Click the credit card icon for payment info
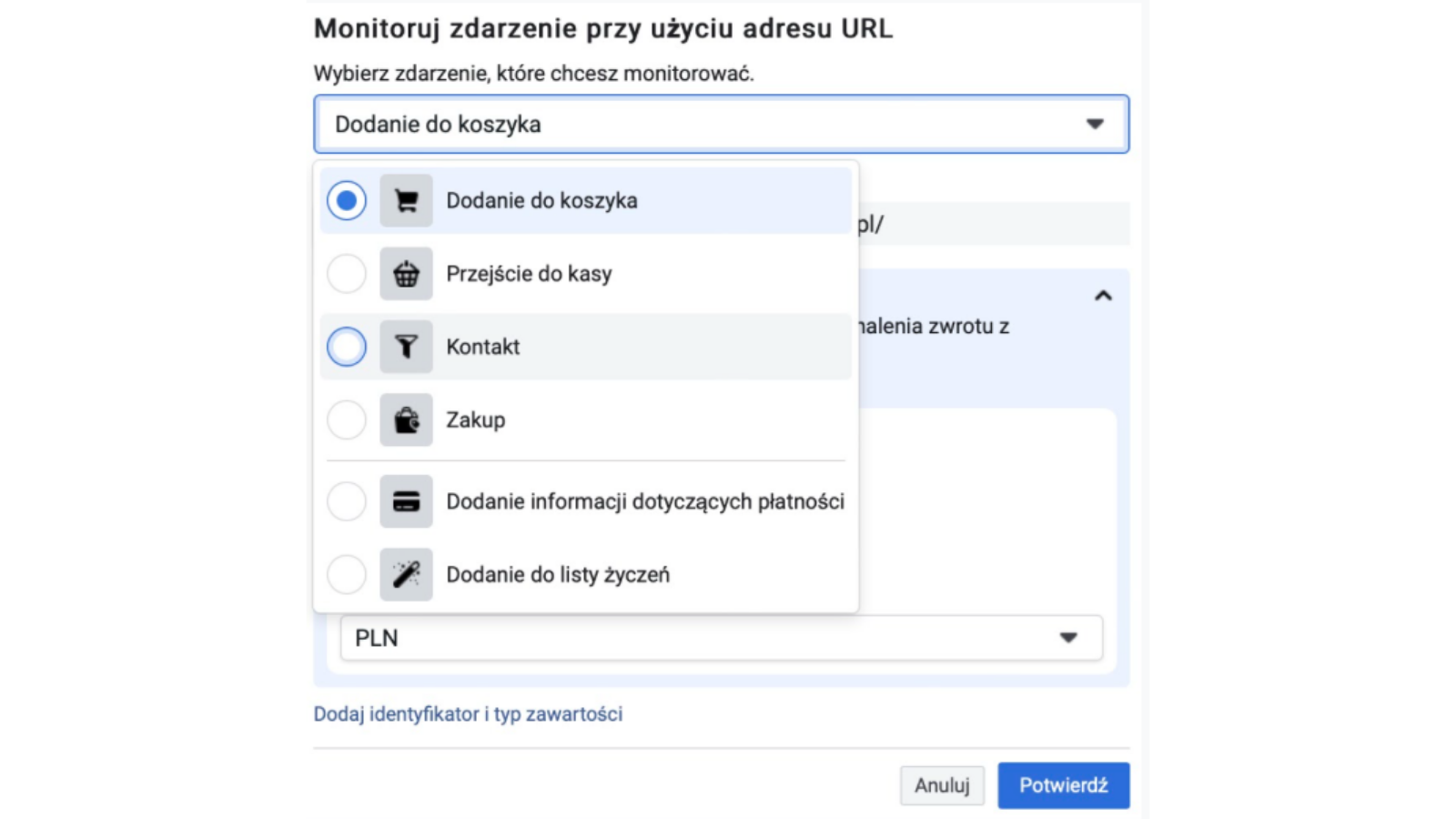 click(x=406, y=501)
